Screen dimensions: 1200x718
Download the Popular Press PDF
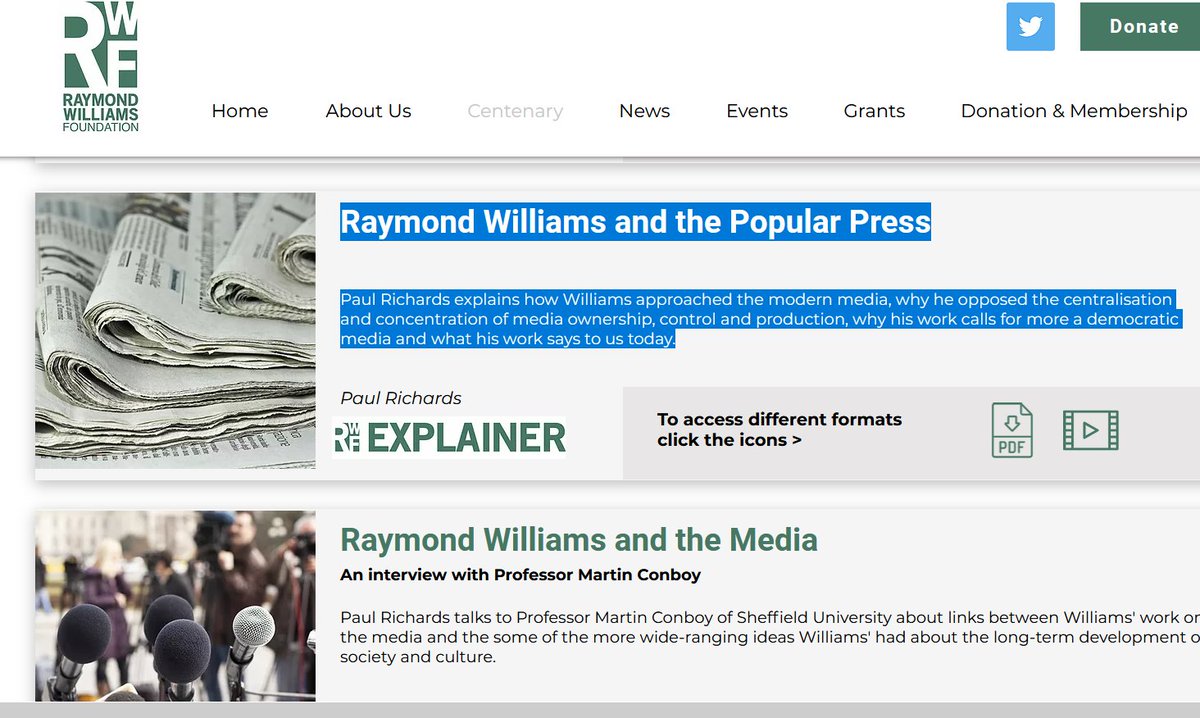click(1012, 430)
